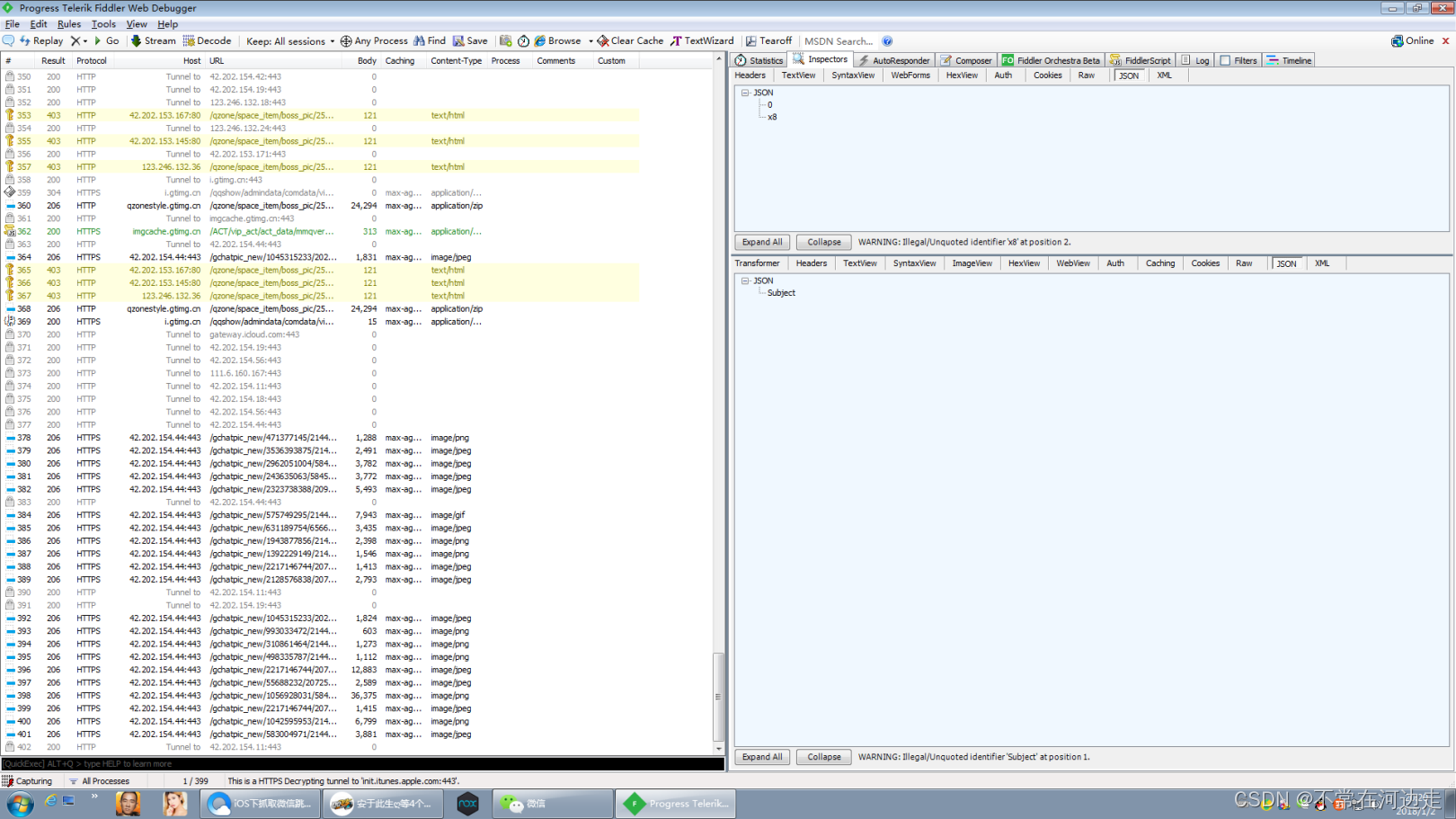Screen dimensions: 1456x819
Task: Open the Windows Start button
Action: [19, 804]
